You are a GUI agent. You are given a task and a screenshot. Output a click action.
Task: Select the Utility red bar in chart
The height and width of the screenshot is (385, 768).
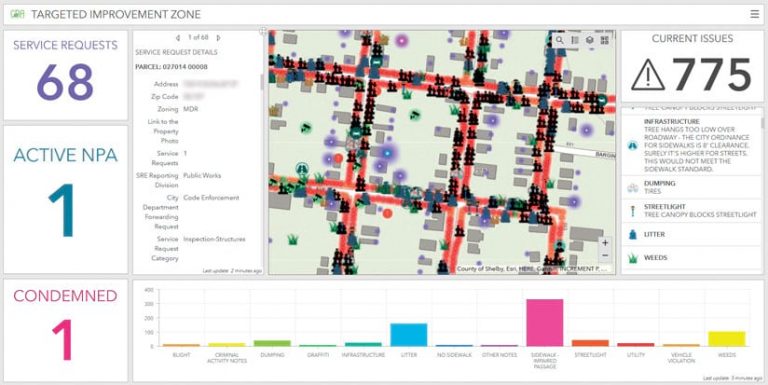pyautogui.click(x=636, y=344)
